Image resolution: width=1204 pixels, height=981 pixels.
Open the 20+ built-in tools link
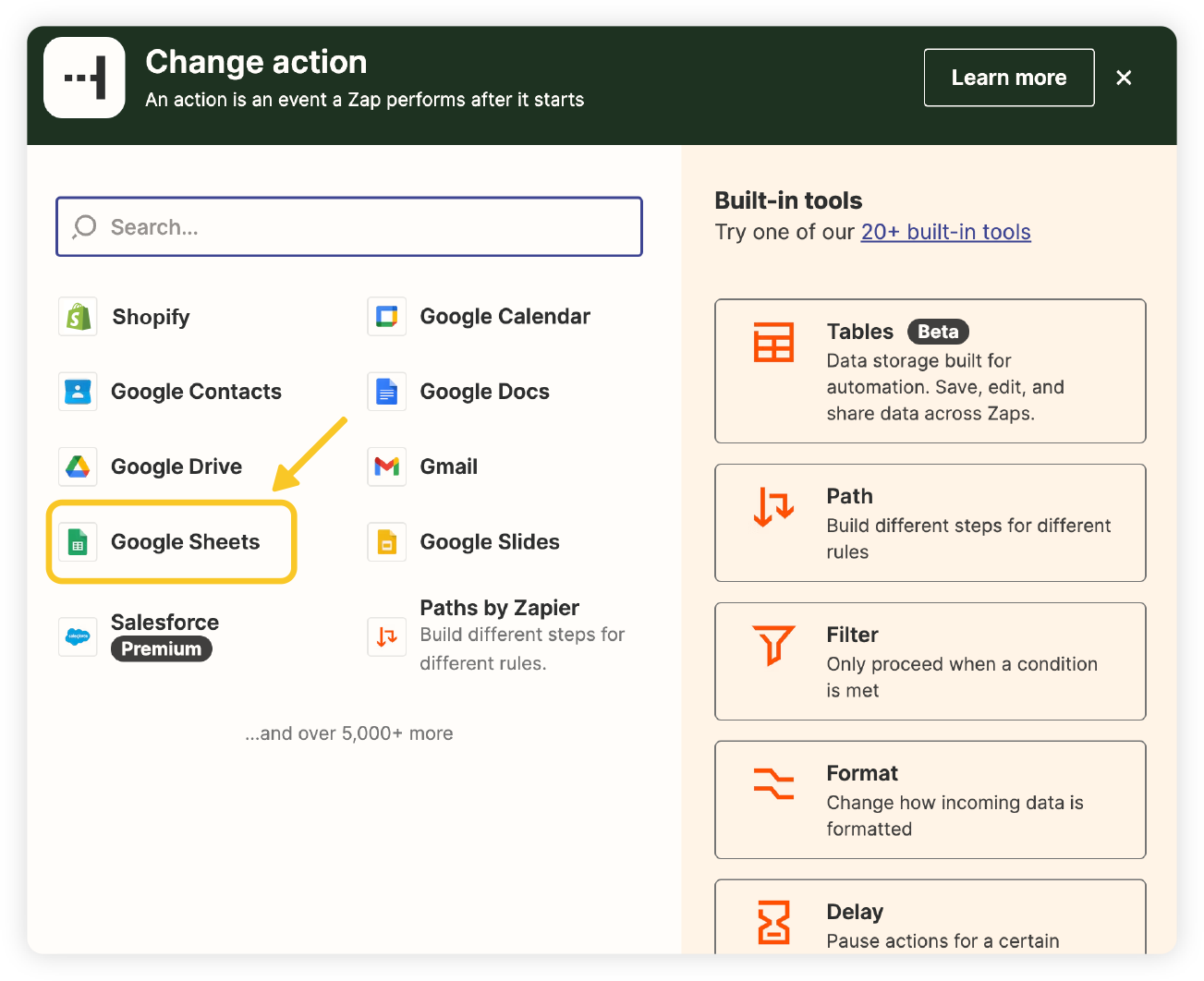point(945,232)
